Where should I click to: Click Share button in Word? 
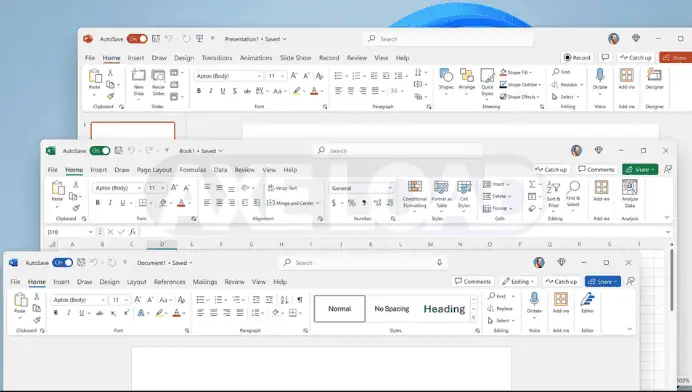coord(602,282)
